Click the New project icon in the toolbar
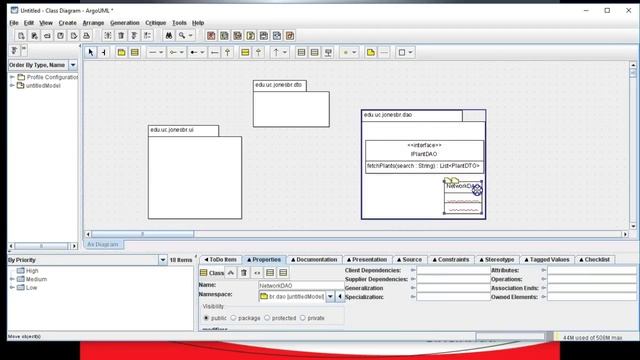The width and height of the screenshot is (640, 360). [21, 36]
